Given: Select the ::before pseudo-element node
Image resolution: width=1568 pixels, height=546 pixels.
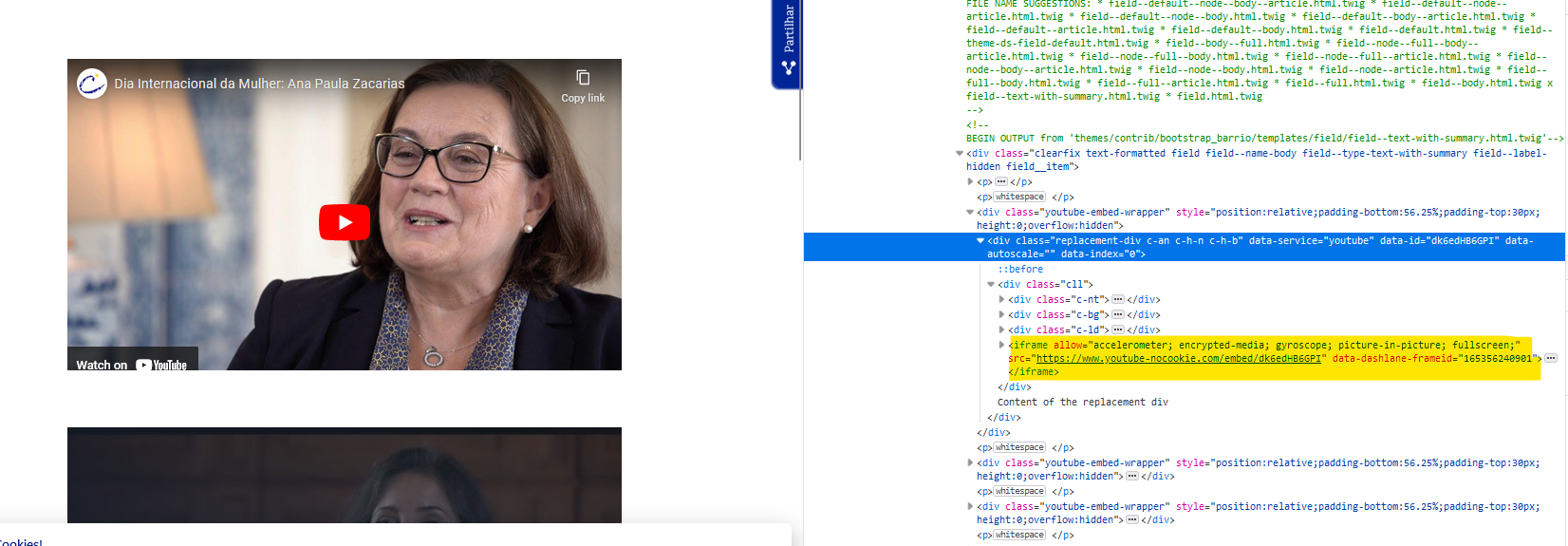Looking at the screenshot, I should click(x=1019, y=269).
